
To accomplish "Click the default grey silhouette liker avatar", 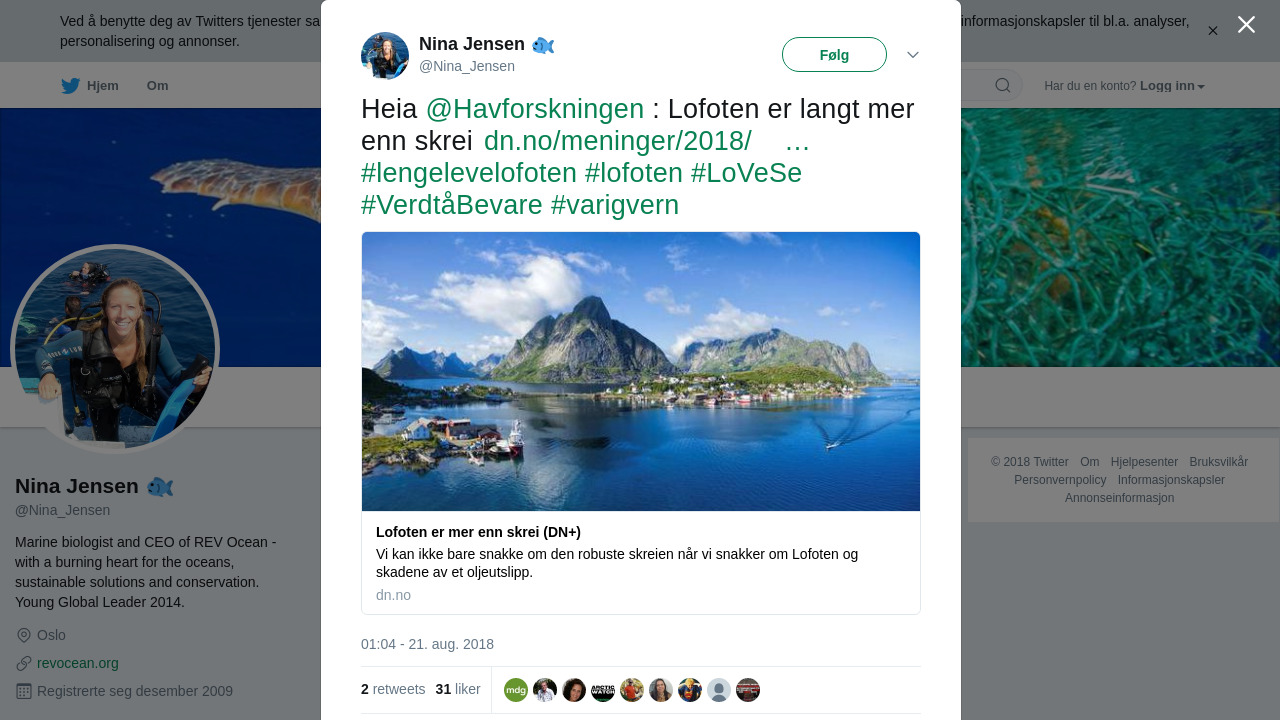I will tap(719, 690).
